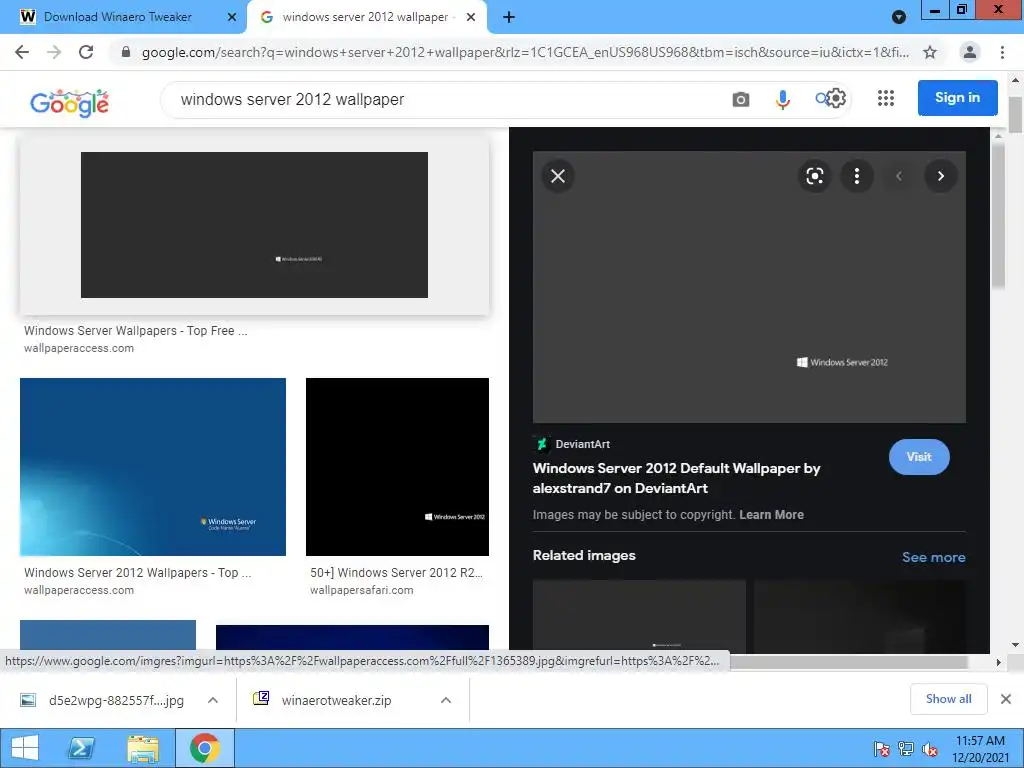Click the large preview wallpaper image

[749, 287]
